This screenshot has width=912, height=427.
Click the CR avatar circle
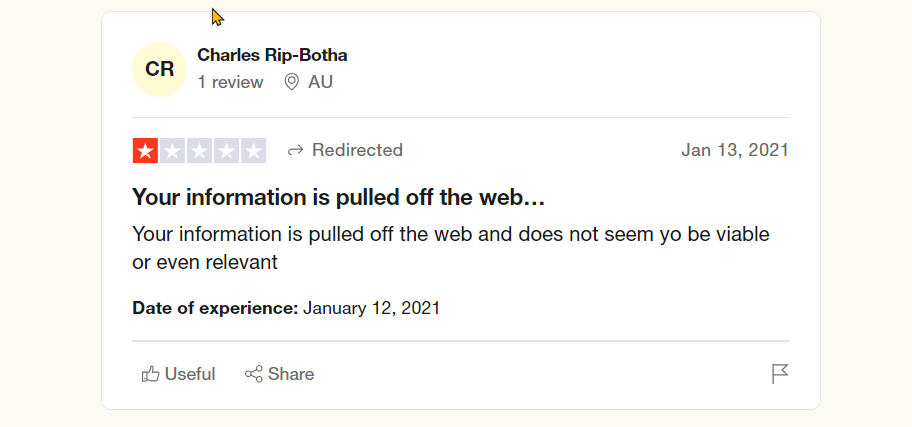pyautogui.click(x=159, y=69)
